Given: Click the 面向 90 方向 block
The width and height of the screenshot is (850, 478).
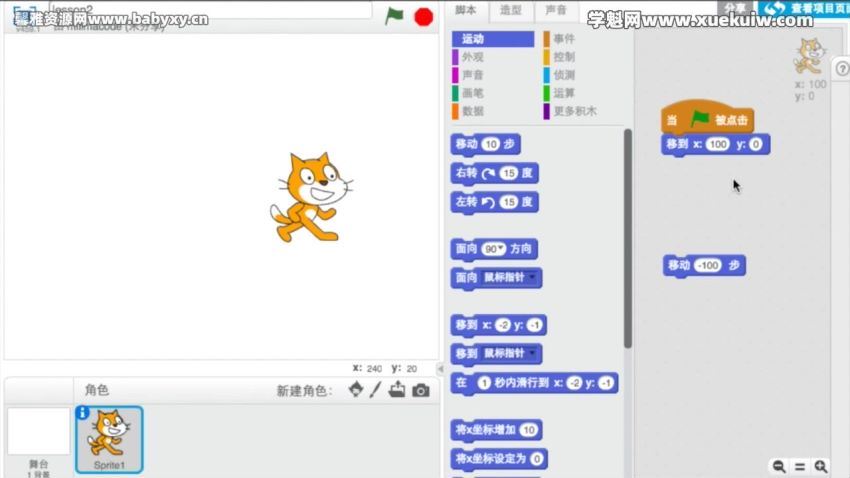Looking at the screenshot, I should point(494,249).
